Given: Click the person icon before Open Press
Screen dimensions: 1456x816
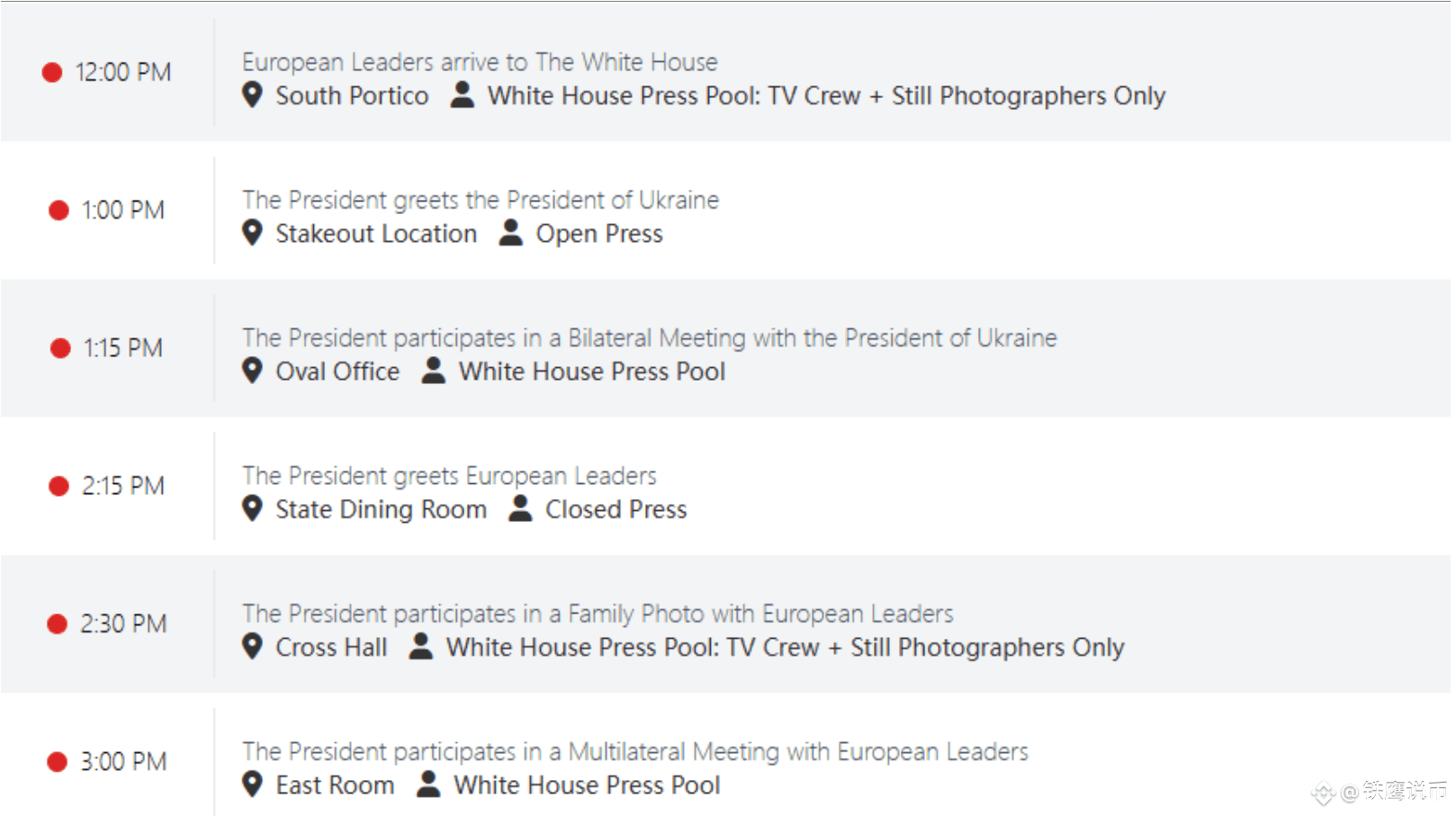Looking at the screenshot, I should click(x=511, y=232).
